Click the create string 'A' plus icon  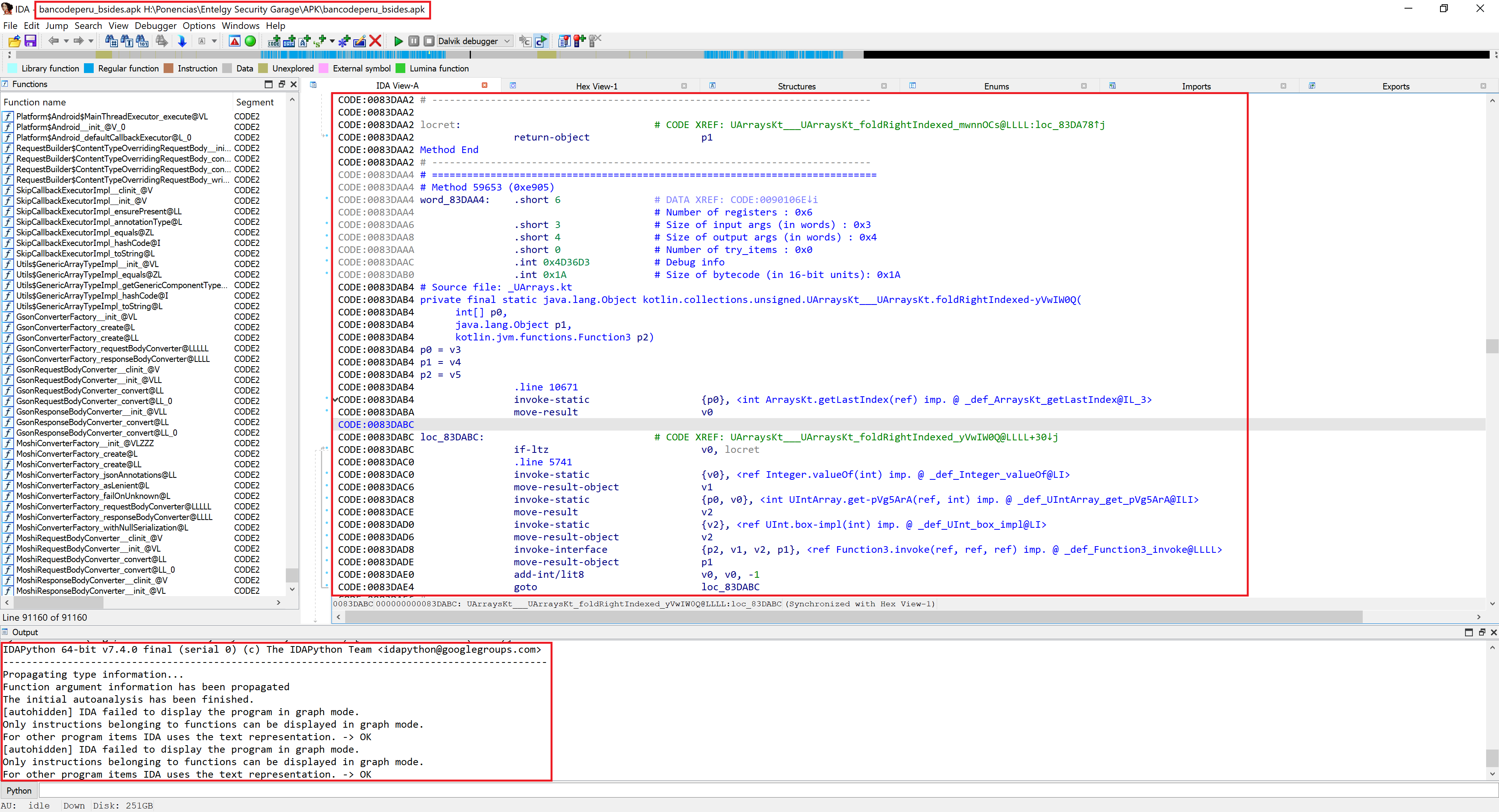pyautogui.click(x=304, y=41)
